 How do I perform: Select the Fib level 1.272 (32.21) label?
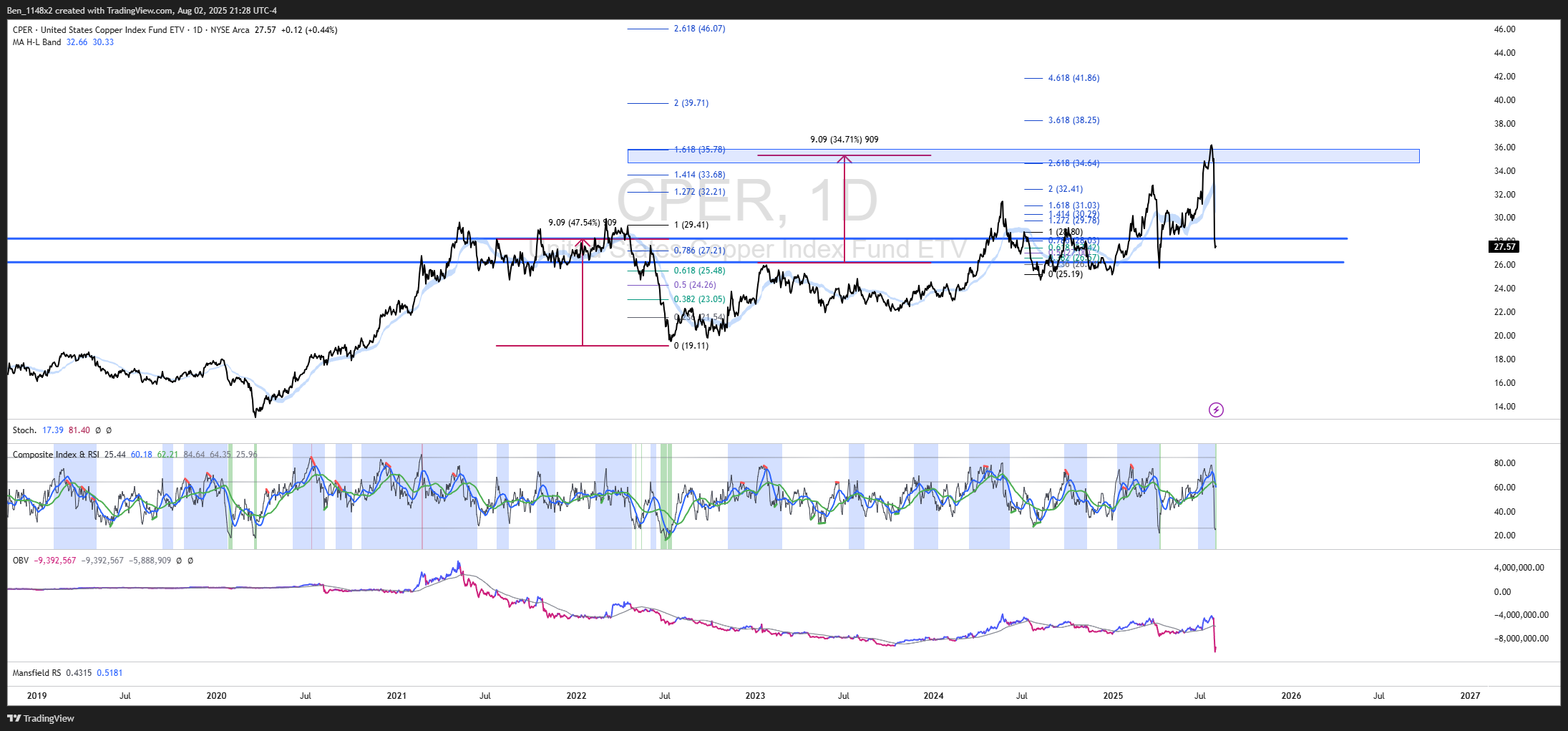tap(699, 192)
